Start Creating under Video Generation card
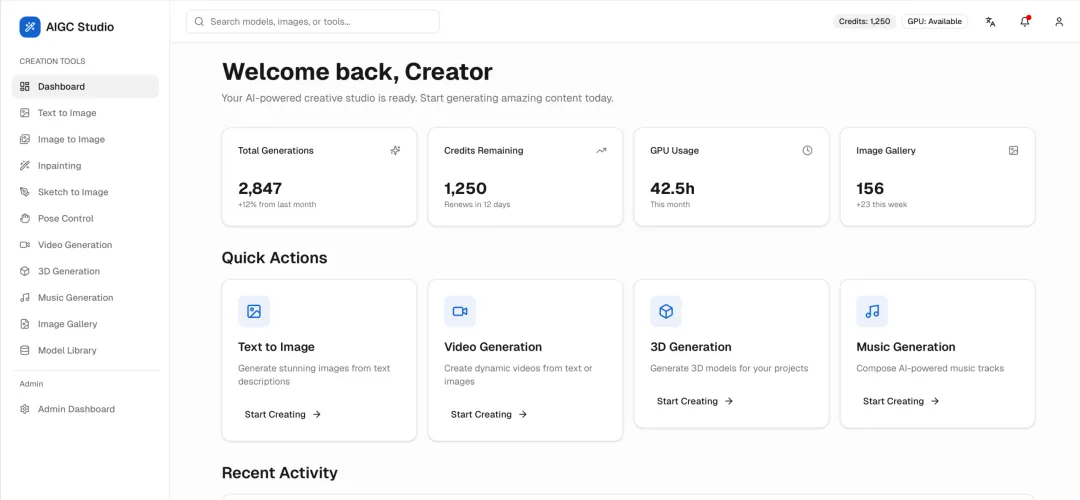The image size is (1080, 500). tap(489, 415)
